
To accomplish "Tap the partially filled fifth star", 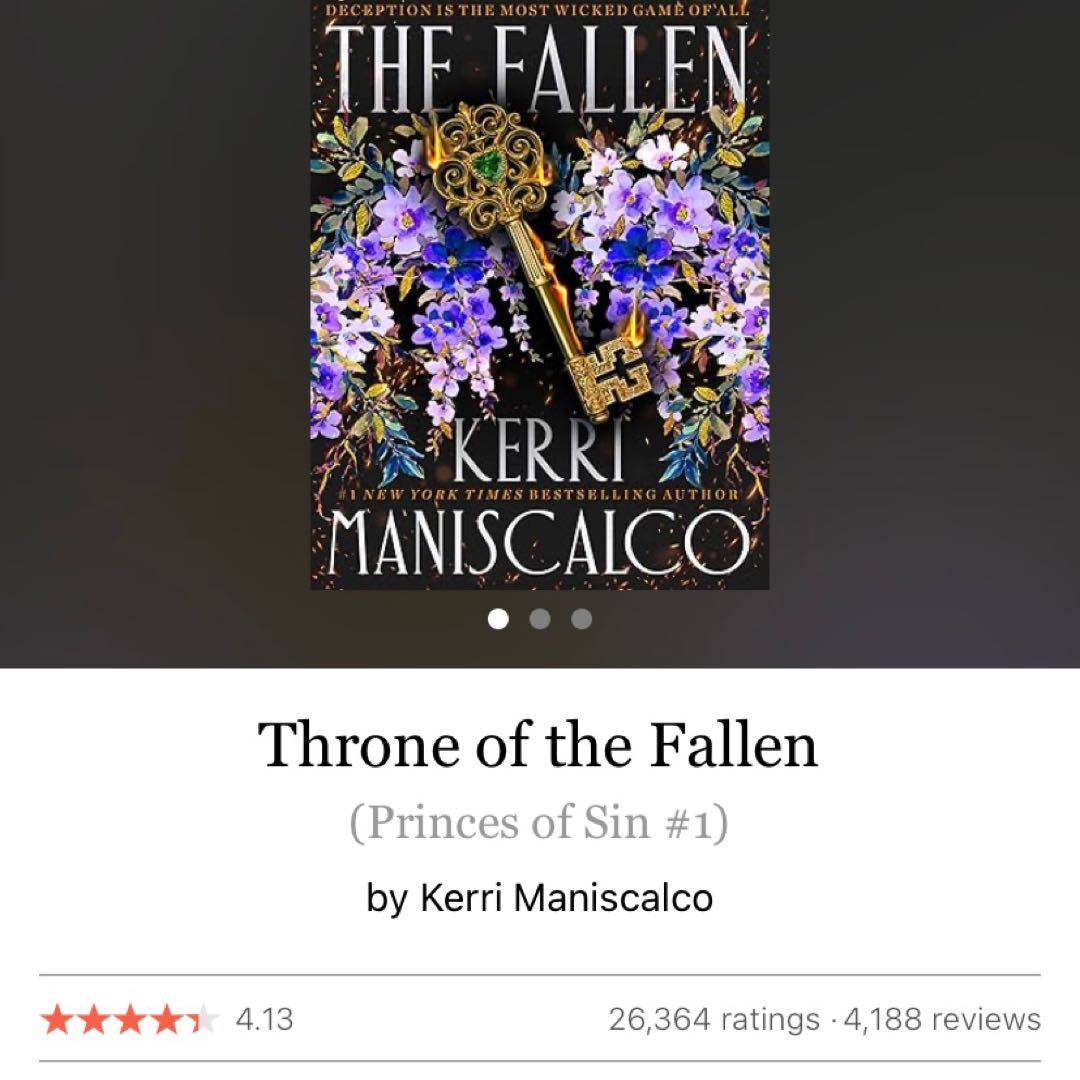I will tap(202, 1019).
